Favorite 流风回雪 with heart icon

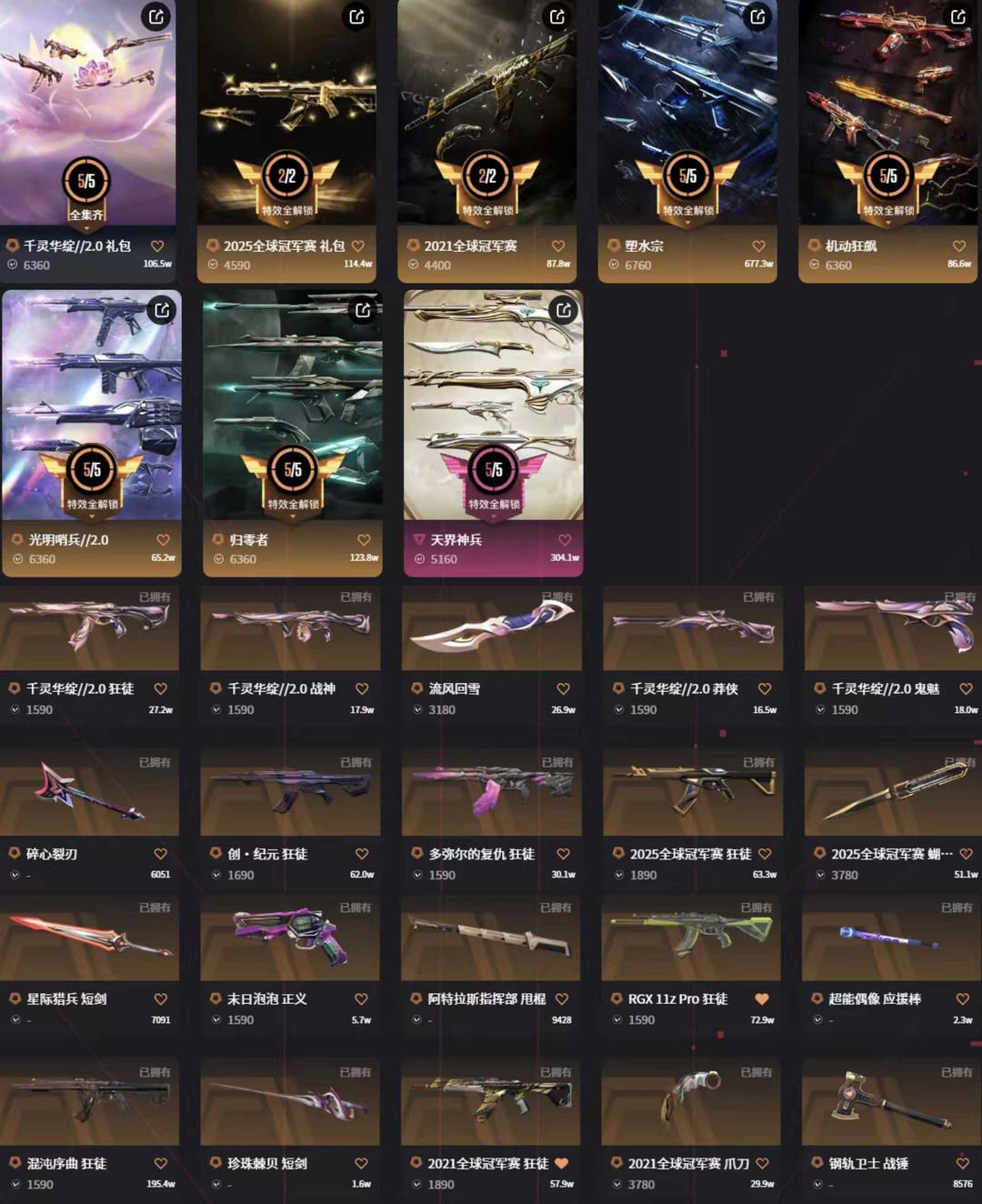(564, 689)
